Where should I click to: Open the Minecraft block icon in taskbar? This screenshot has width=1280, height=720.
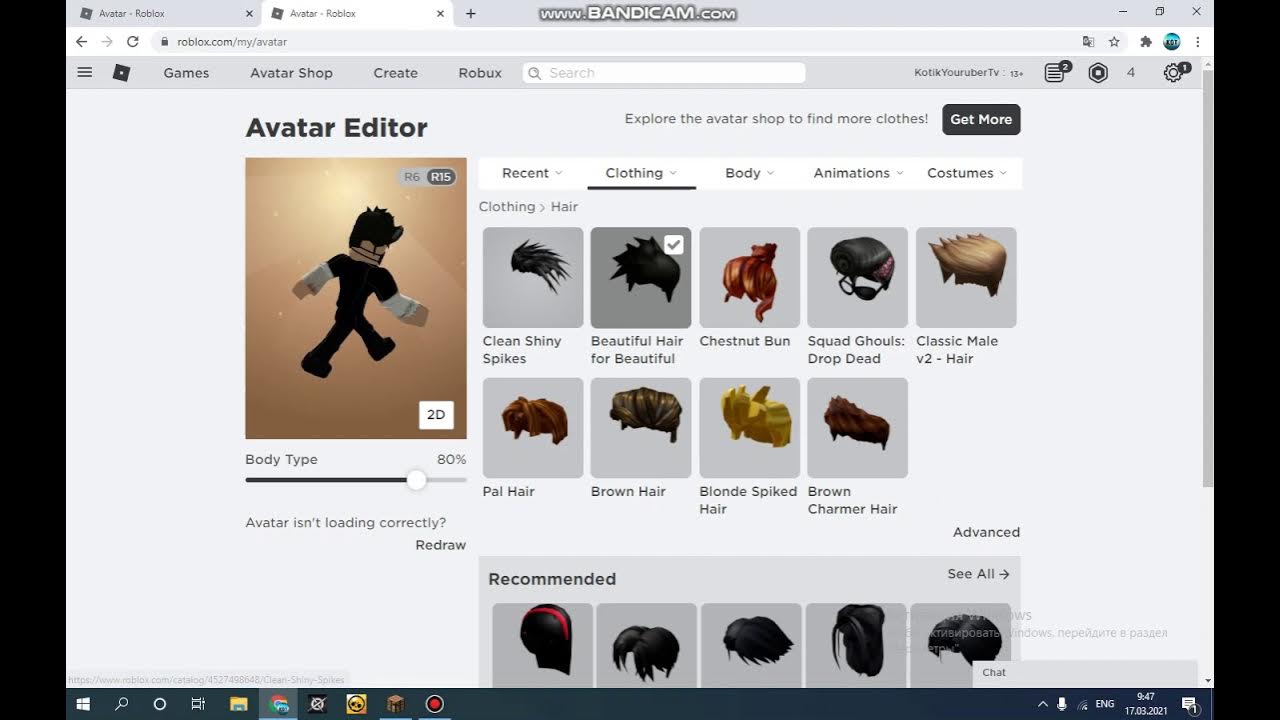click(395, 704)
